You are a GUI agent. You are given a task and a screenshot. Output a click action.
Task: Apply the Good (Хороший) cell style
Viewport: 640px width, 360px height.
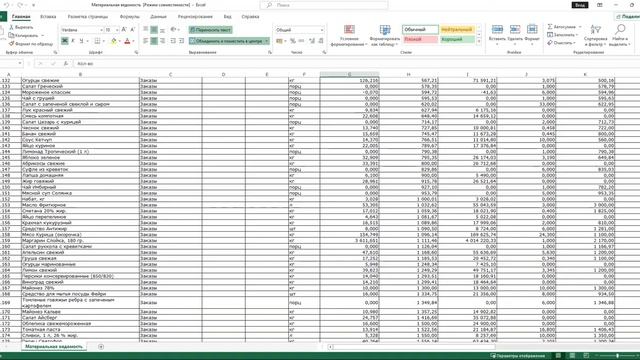pos(457,40)
